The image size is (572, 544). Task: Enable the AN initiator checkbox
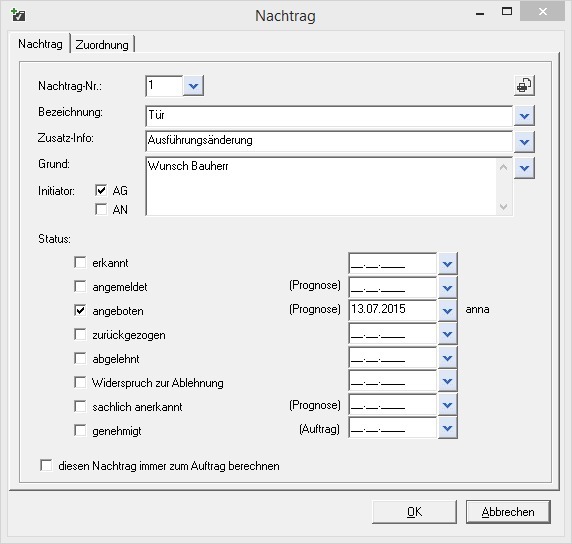101,209
